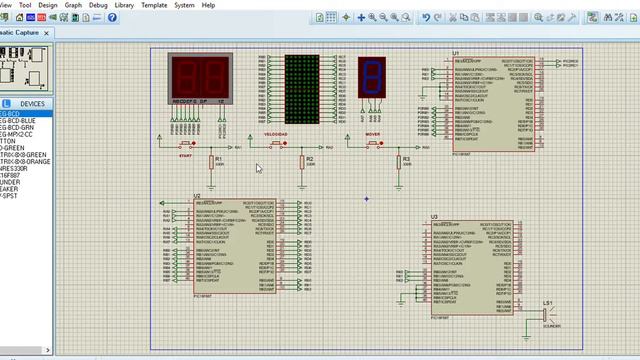Open the Source Code icon
The height and width of the screenshot is (360, 640).
click(x=97, y=18)
